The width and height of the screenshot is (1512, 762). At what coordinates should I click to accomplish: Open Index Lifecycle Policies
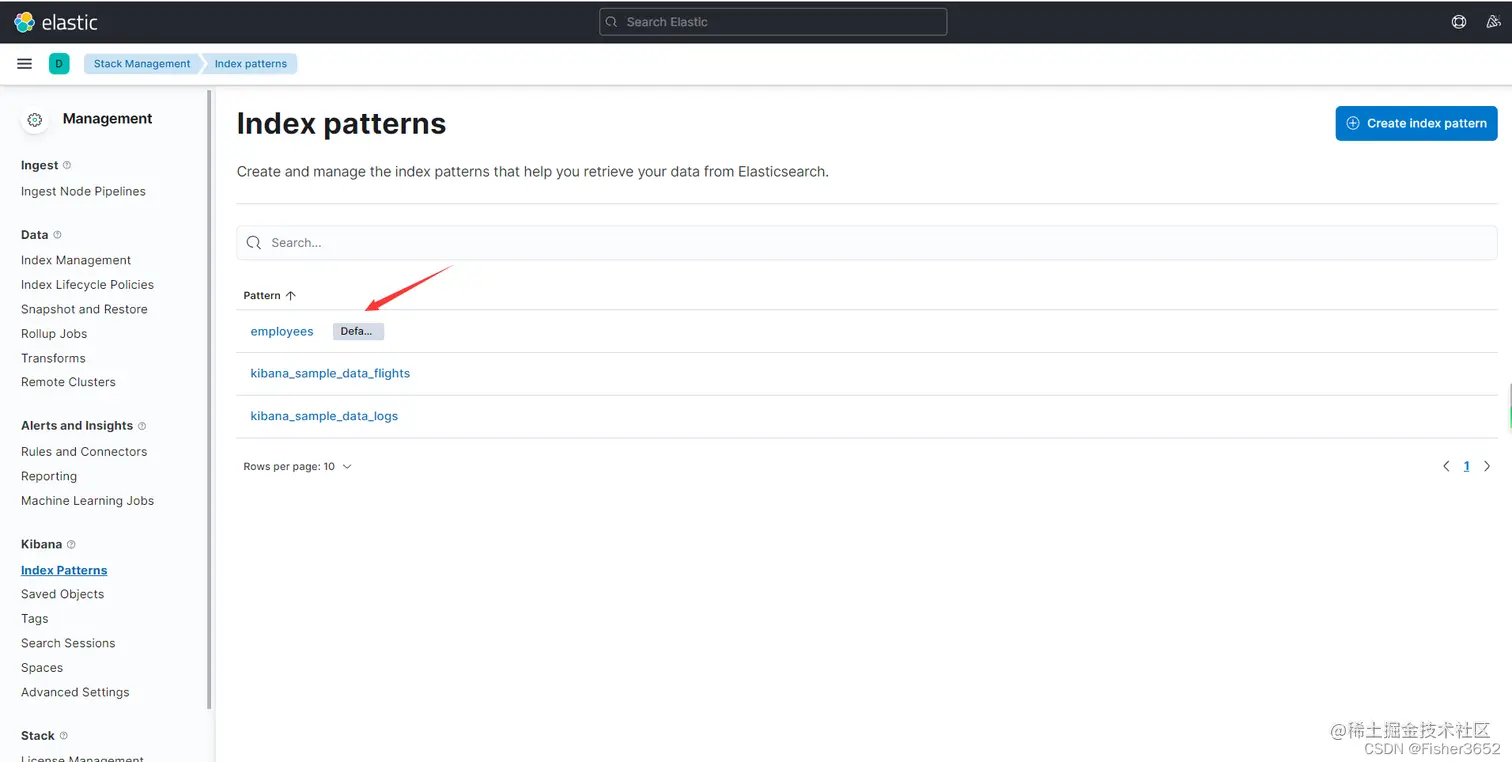click(x=87, y=285)
